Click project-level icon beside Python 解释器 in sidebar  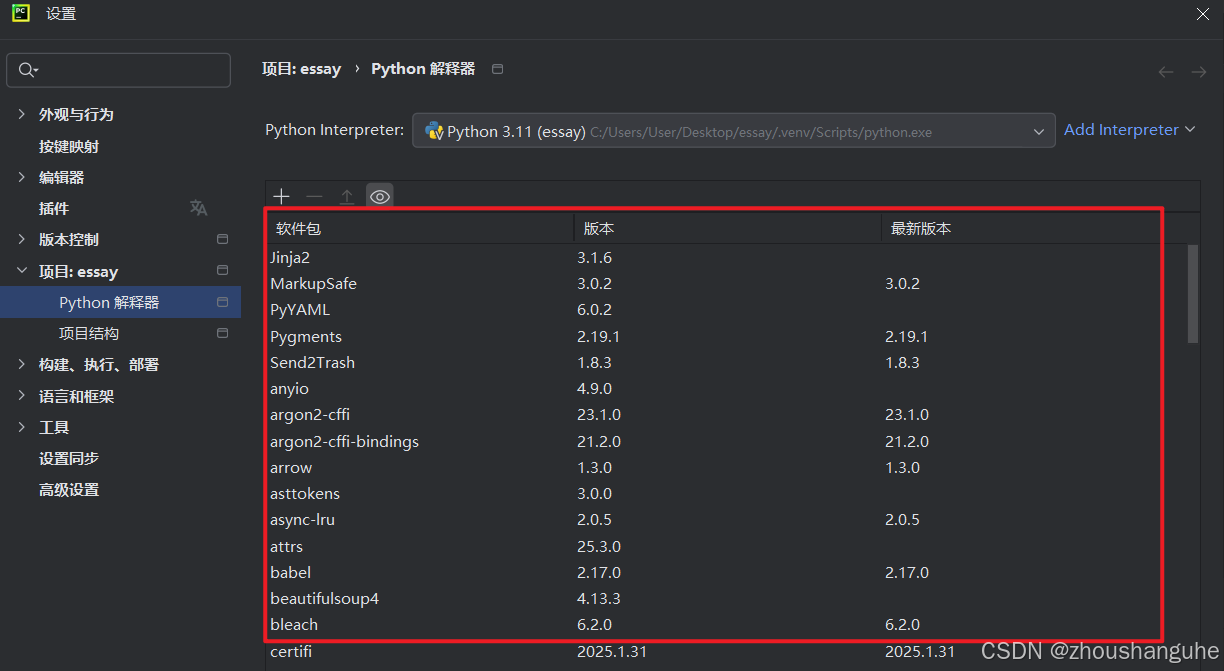point(222,302)
